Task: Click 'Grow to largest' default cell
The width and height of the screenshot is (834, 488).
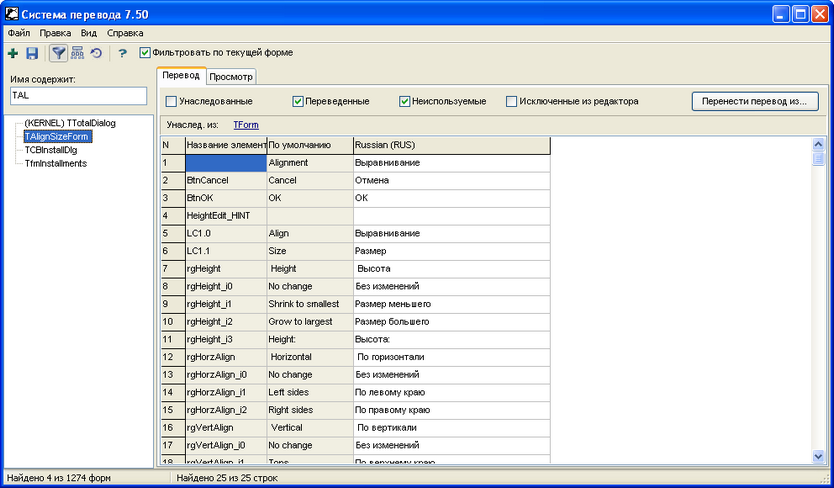Action: [310, 321]
